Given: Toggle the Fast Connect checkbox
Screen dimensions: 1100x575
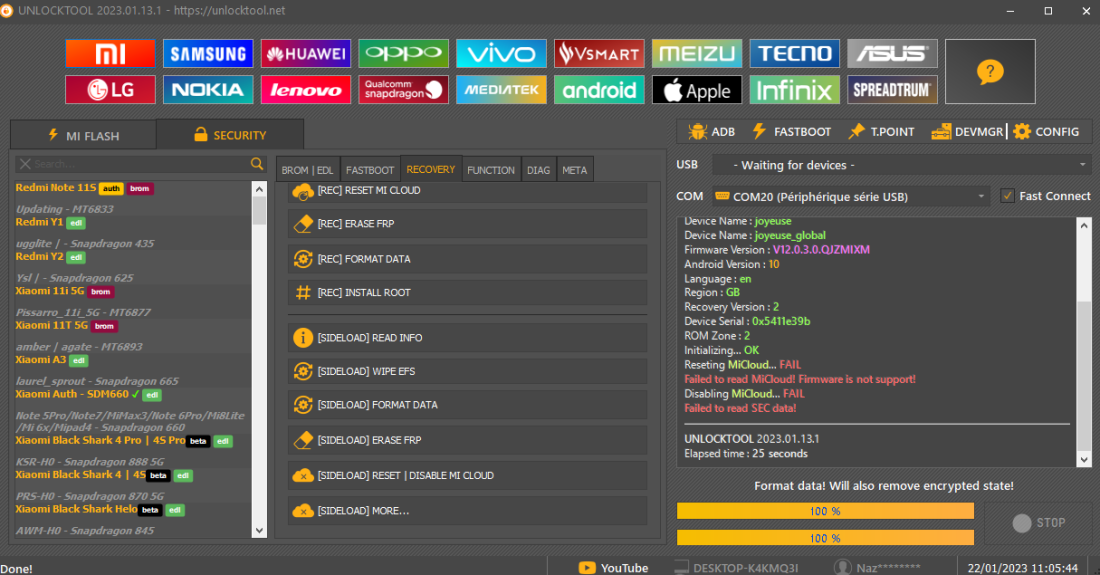Looking at the screenshot, I should 1007,196.
